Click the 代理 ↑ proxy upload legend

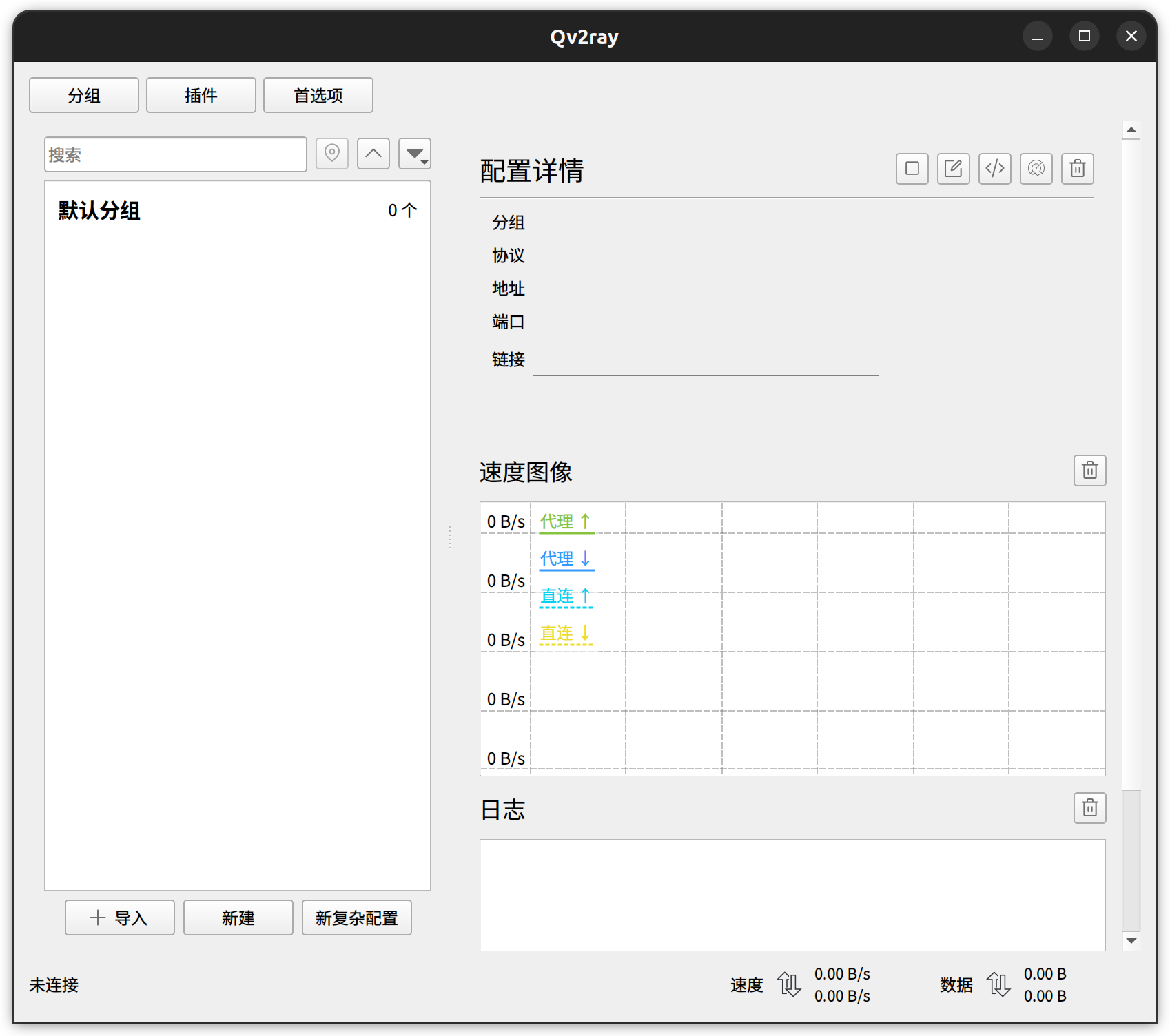(566, 522)
